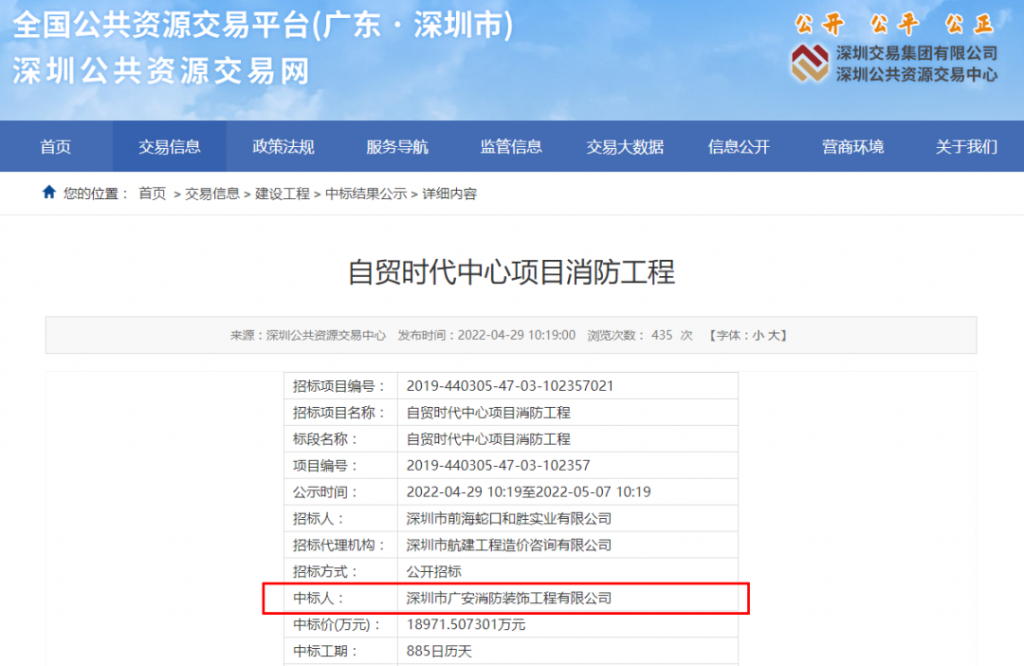The image size is (1024, 666).
Task: Open 中标结果公示 breadcrumb link
Action: coord(366,194)
